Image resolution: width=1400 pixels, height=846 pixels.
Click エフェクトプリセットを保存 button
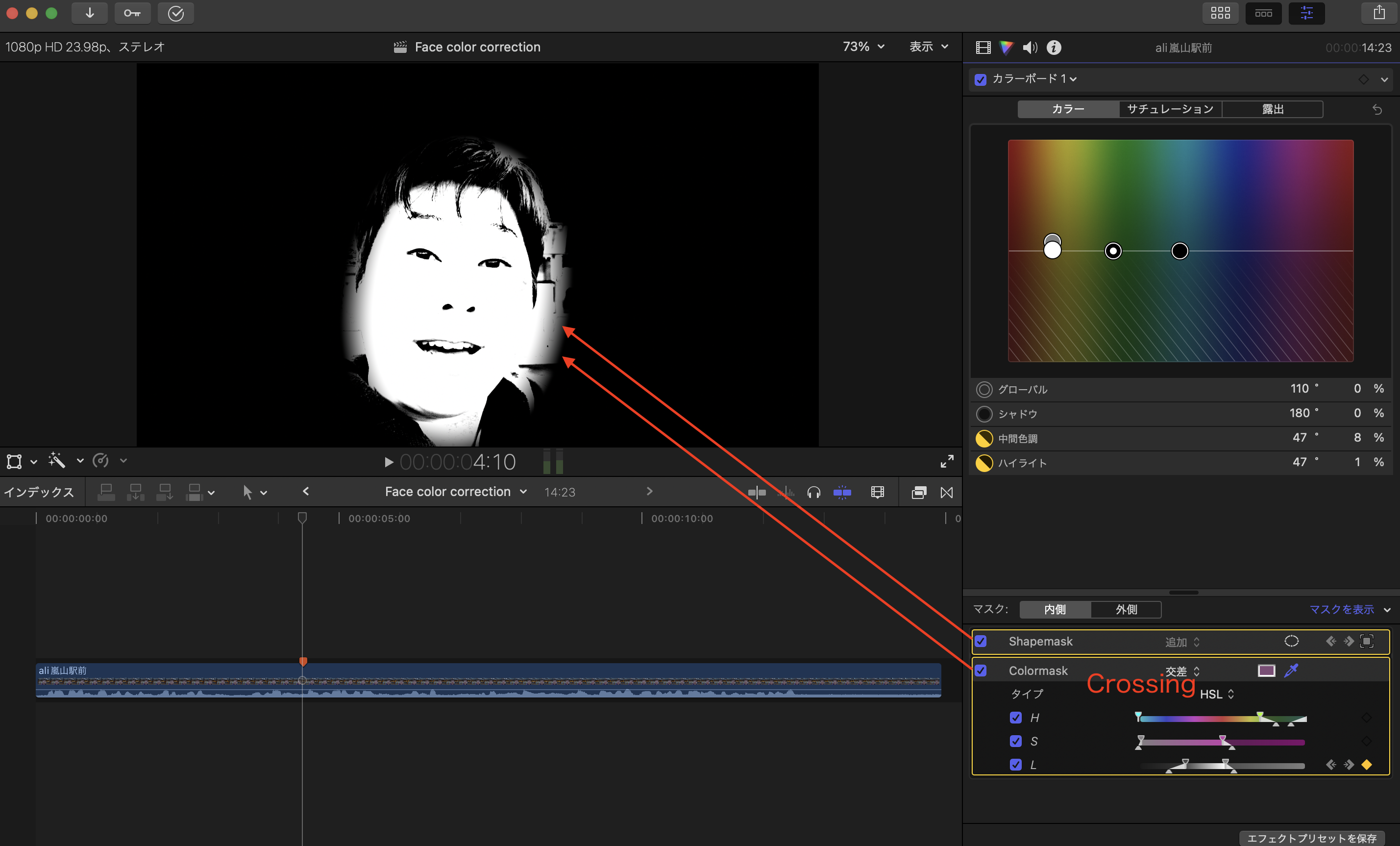click(1311, 838)
